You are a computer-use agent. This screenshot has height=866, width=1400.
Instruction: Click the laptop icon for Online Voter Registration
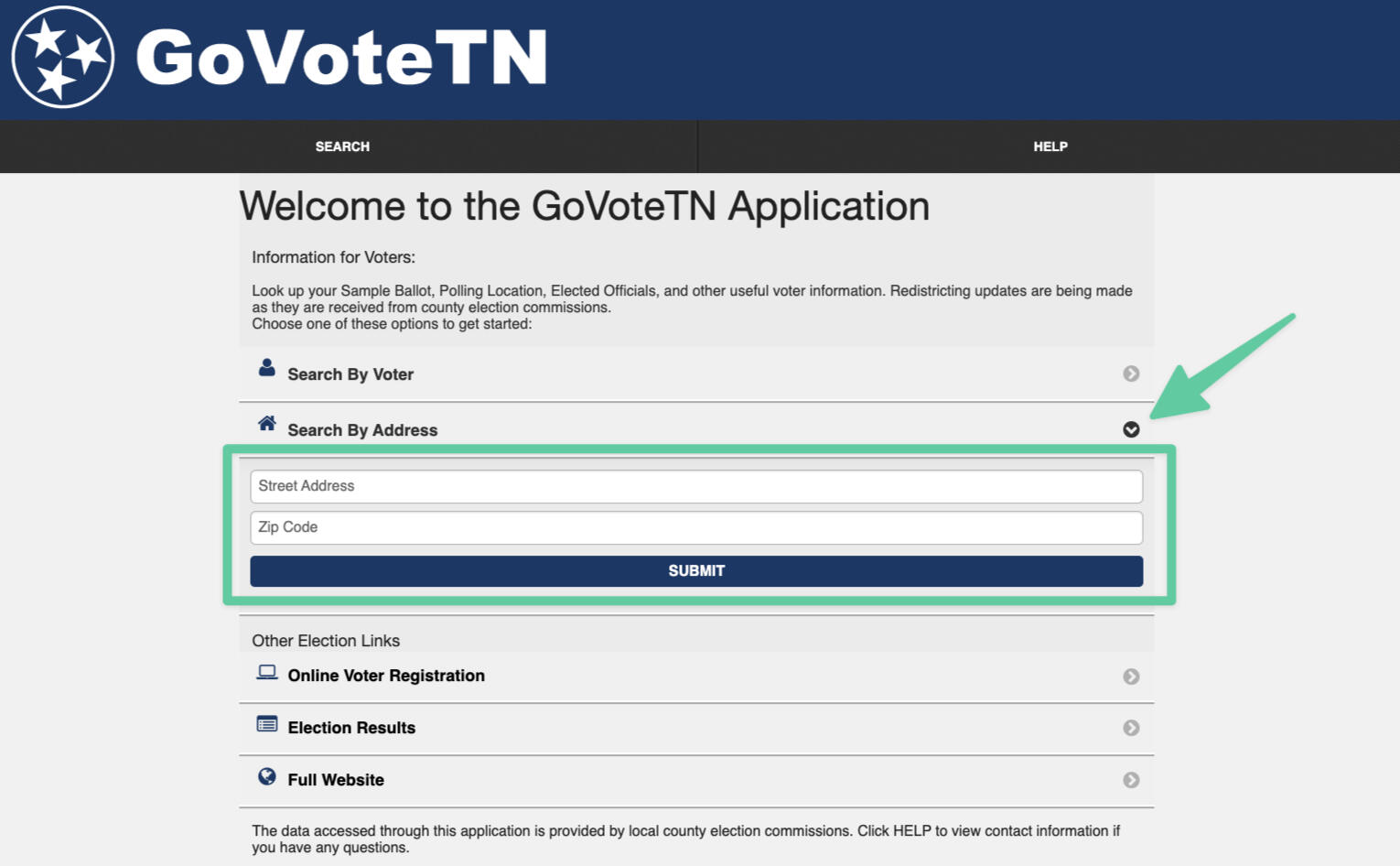coord(266,673)
